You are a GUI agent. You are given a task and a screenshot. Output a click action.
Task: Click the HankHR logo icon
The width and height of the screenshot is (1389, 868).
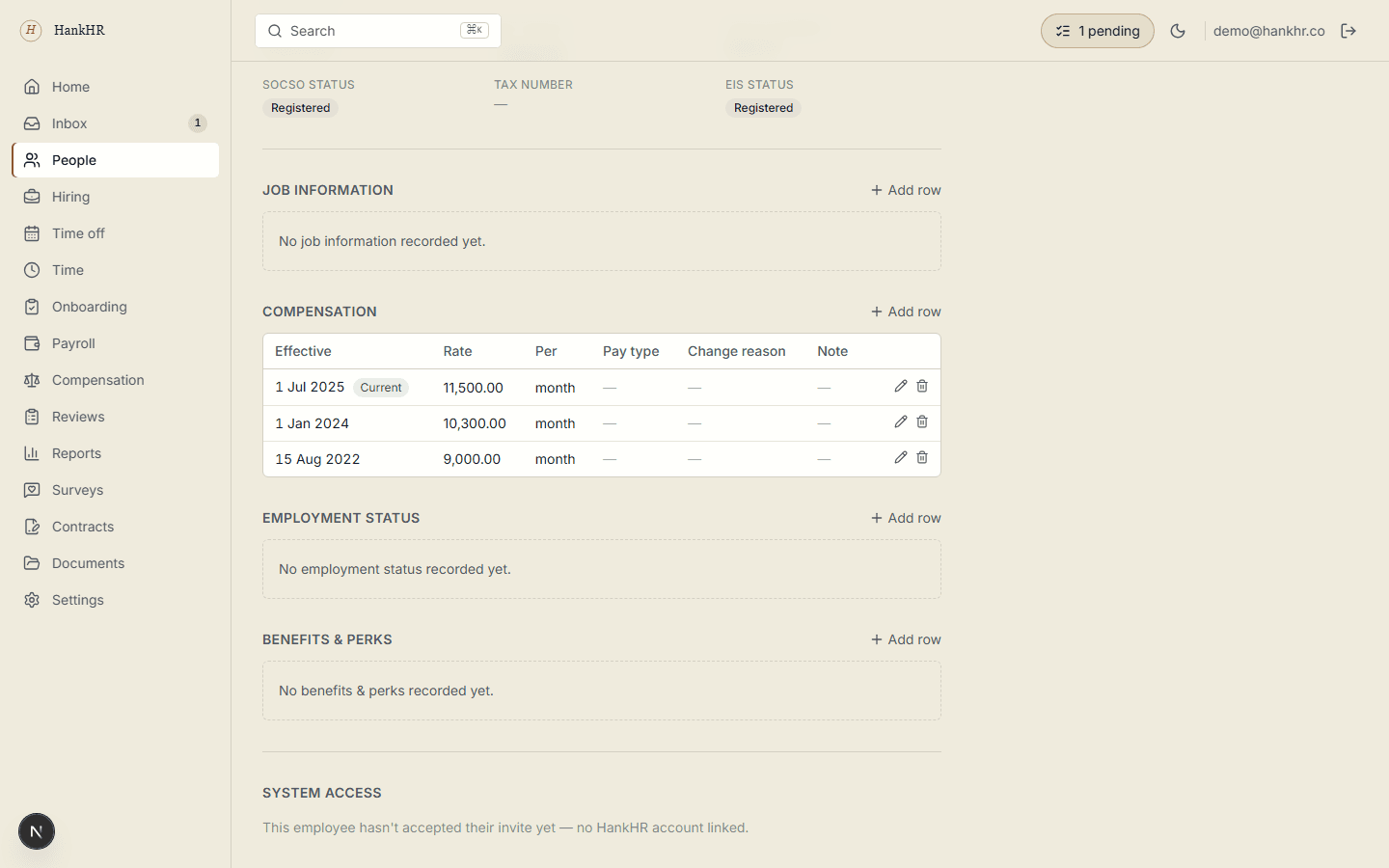(x=31, y=30)
